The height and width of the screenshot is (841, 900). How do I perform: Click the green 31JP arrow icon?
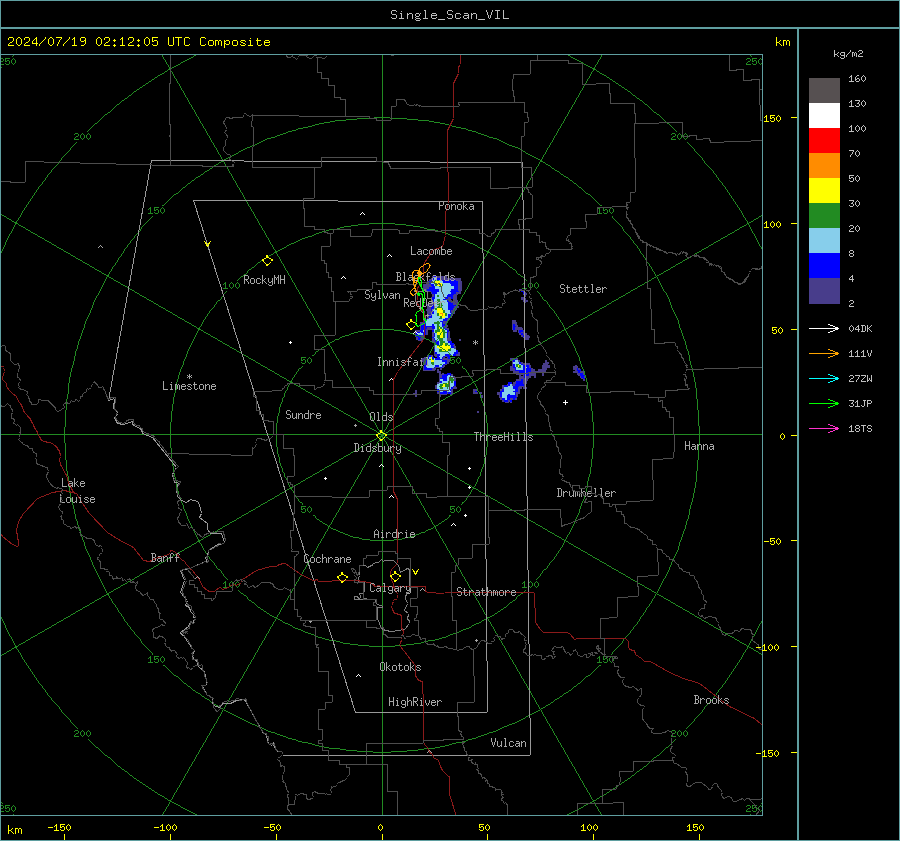824,404
